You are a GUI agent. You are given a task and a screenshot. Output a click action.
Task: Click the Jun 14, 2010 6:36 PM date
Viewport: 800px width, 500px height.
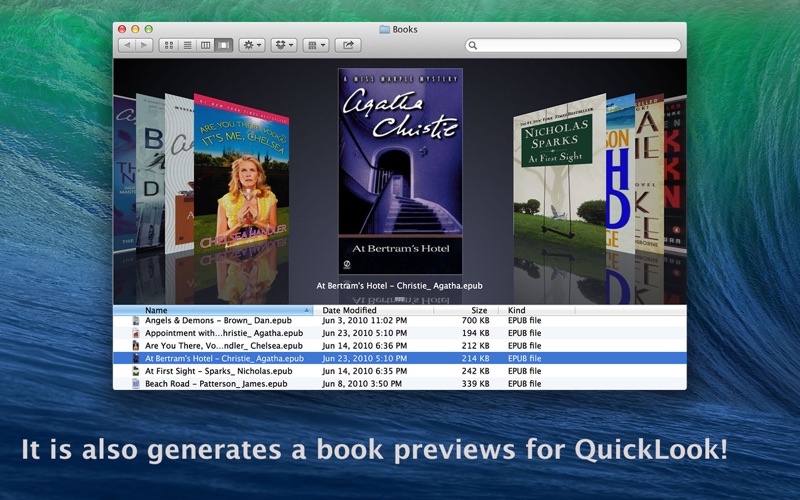(365, 346)
